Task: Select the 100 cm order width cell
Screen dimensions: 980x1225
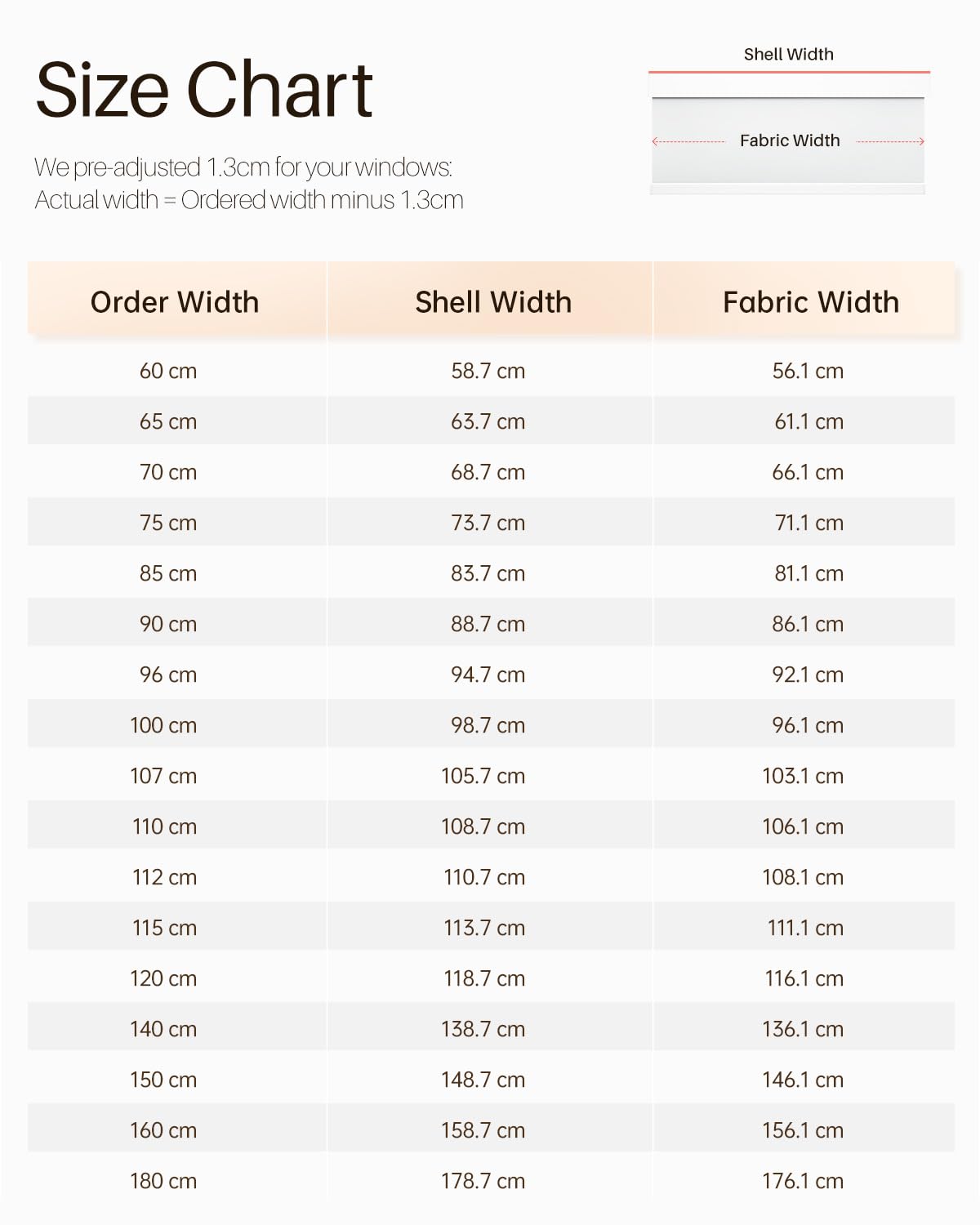Action: pyautogui.click(x=163, y=725)
